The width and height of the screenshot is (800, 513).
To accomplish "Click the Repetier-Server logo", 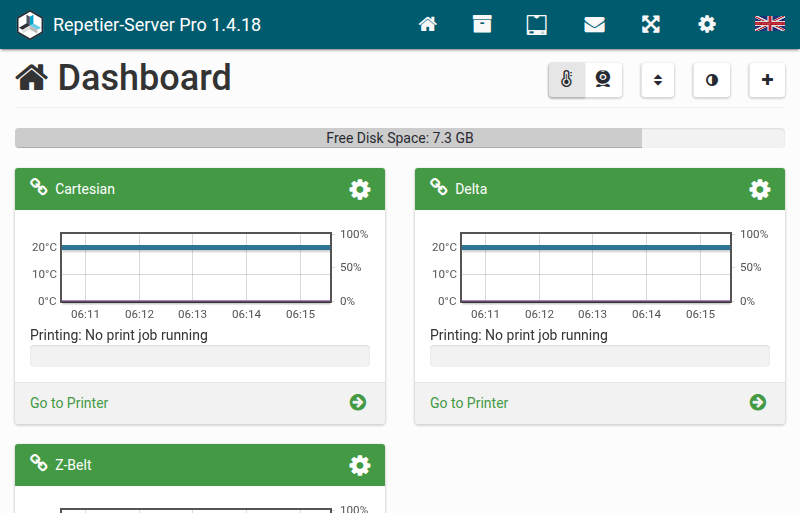I will tap(31, 24).
